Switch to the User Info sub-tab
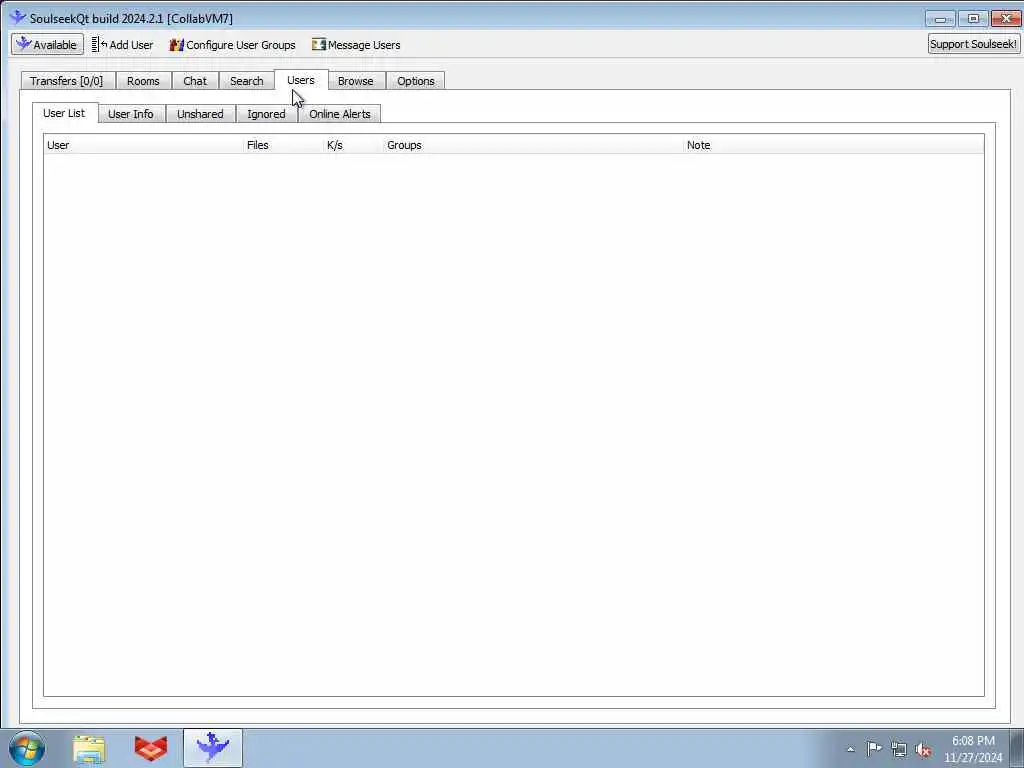Viewport: 1024px width, 768px height. click(x=131, y=114)
